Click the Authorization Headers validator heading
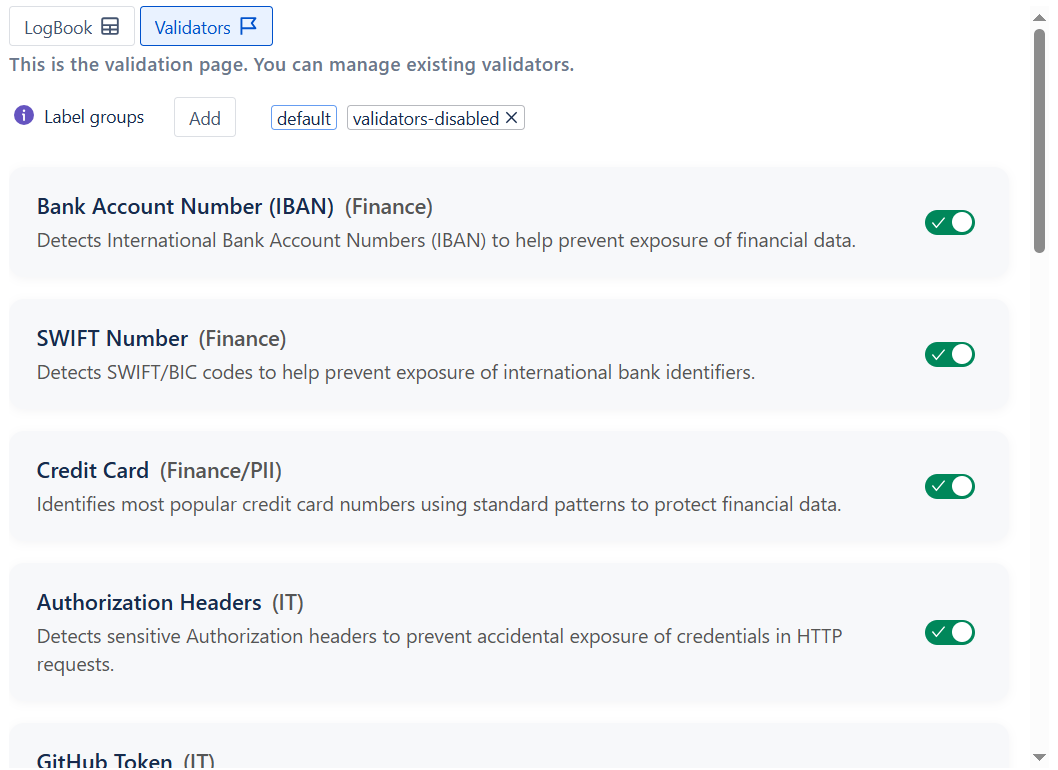The height and width of the screenshot is (770, 1058). point(149,603)
